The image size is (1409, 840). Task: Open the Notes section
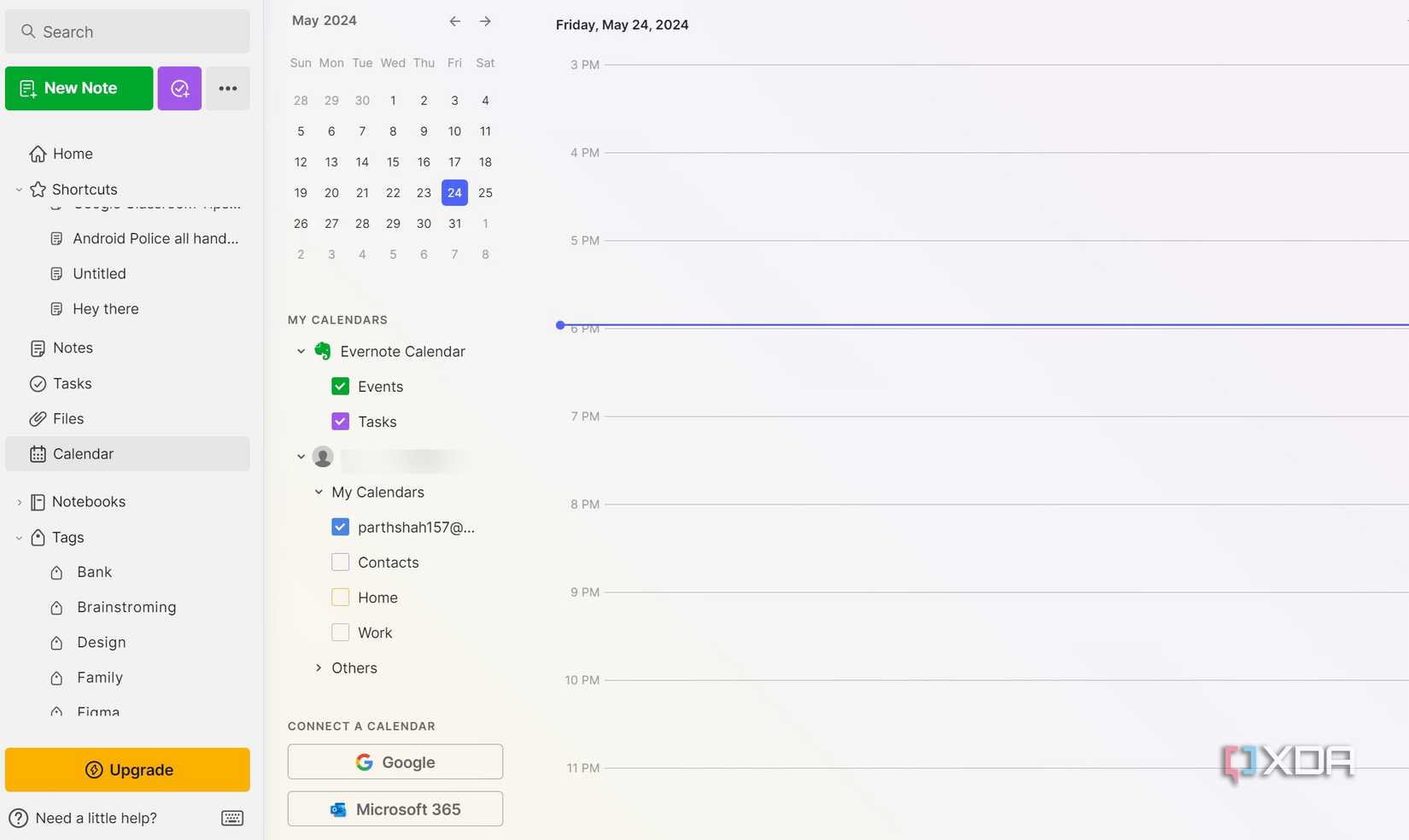tap(72, 347)
